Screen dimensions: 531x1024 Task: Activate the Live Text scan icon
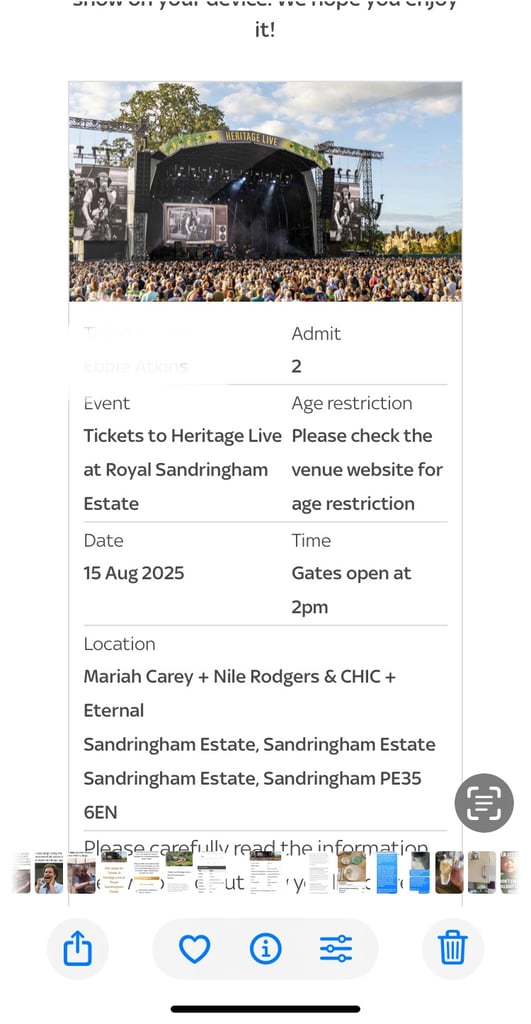[484, 803]
